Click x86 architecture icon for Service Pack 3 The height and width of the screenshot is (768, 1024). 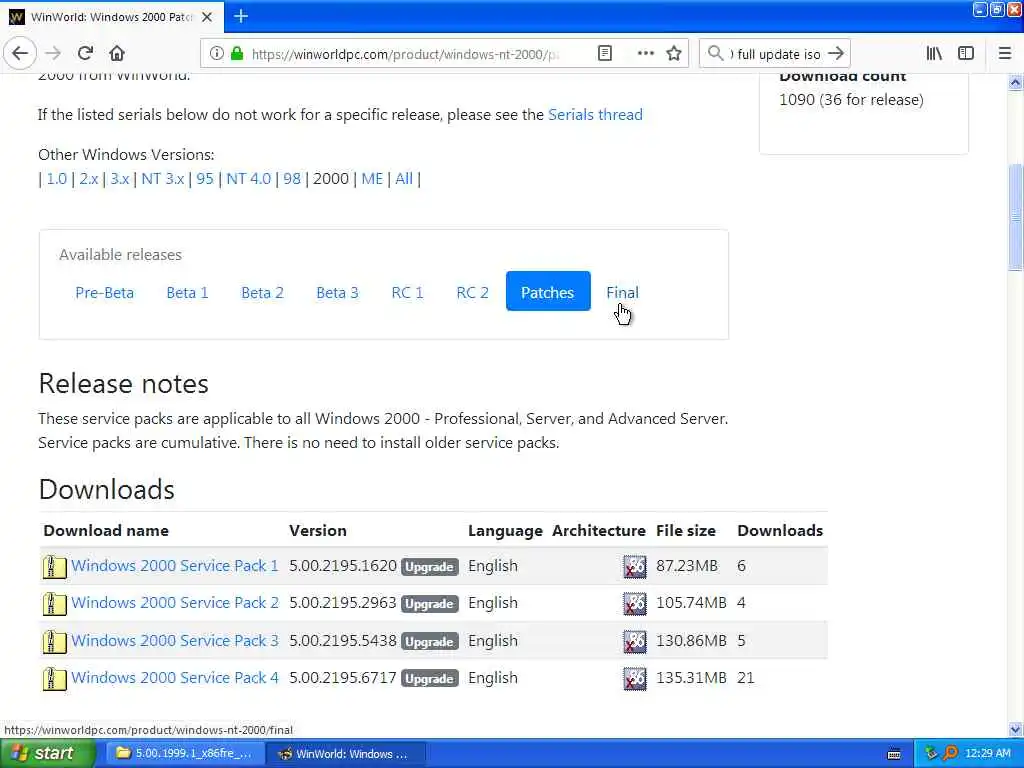634,641
